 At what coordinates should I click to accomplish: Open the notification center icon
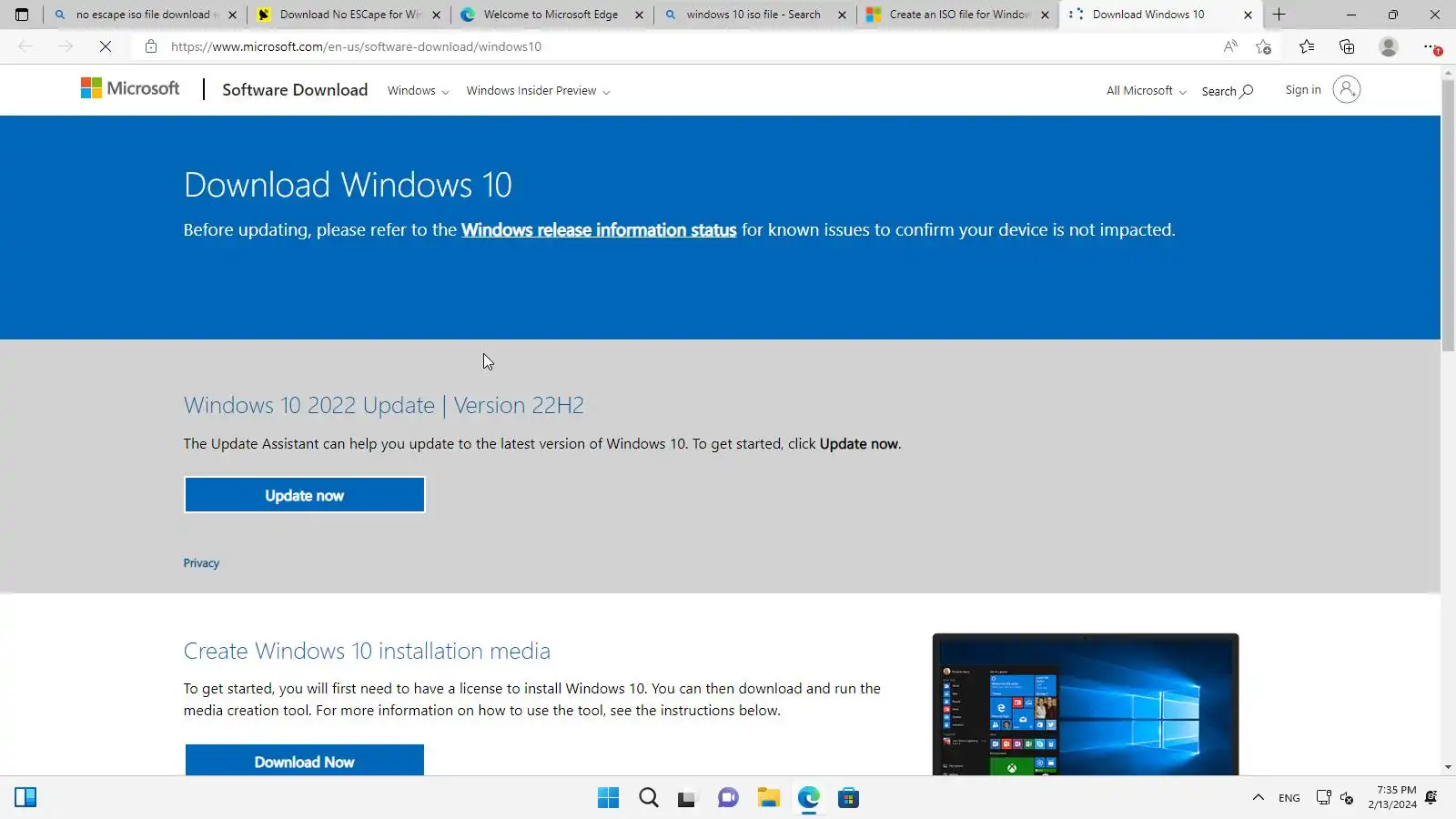[1431, 798]
